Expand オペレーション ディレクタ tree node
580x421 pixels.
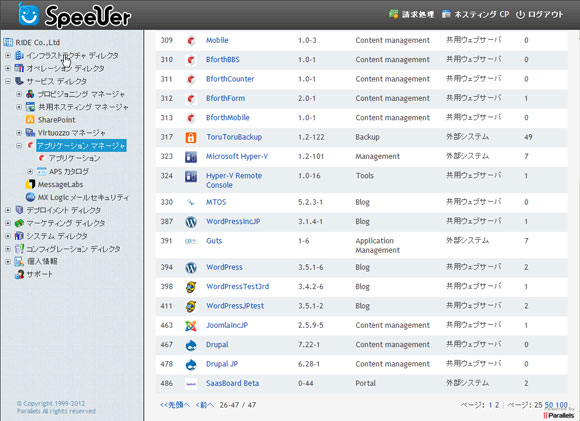(x=8, y=68)
